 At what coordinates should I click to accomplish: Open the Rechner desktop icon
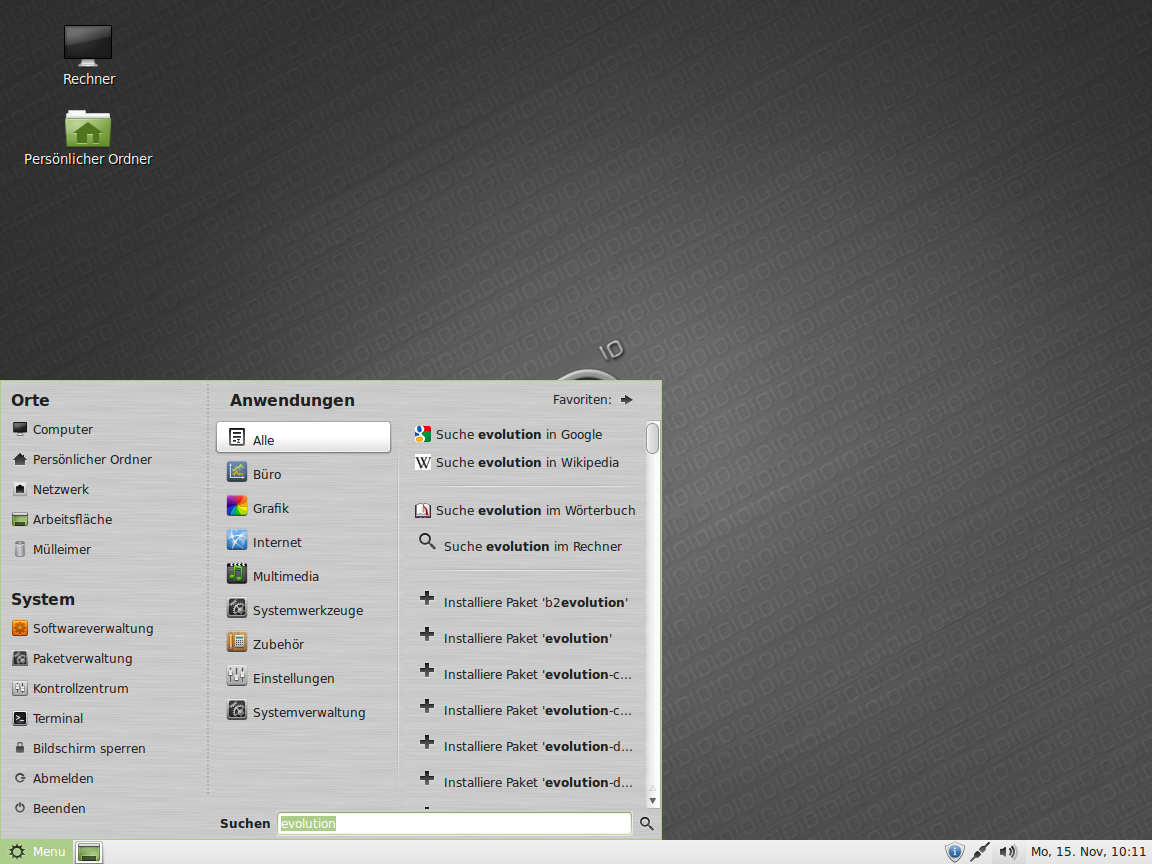pos(88,46)
